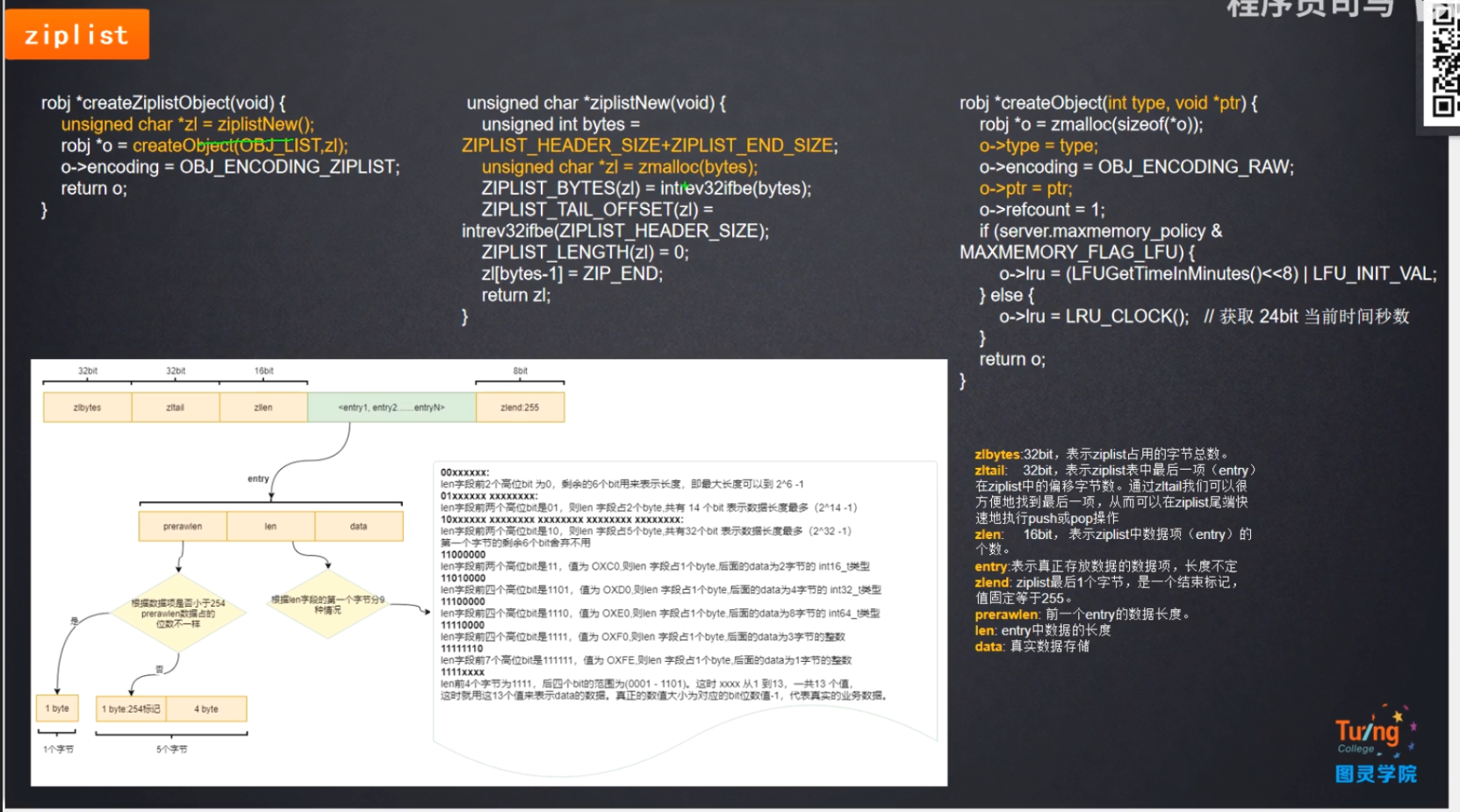
Task: Click the '01xxxxxx xxxxxxxx:' encoding heading
Action: pos(489,496)
